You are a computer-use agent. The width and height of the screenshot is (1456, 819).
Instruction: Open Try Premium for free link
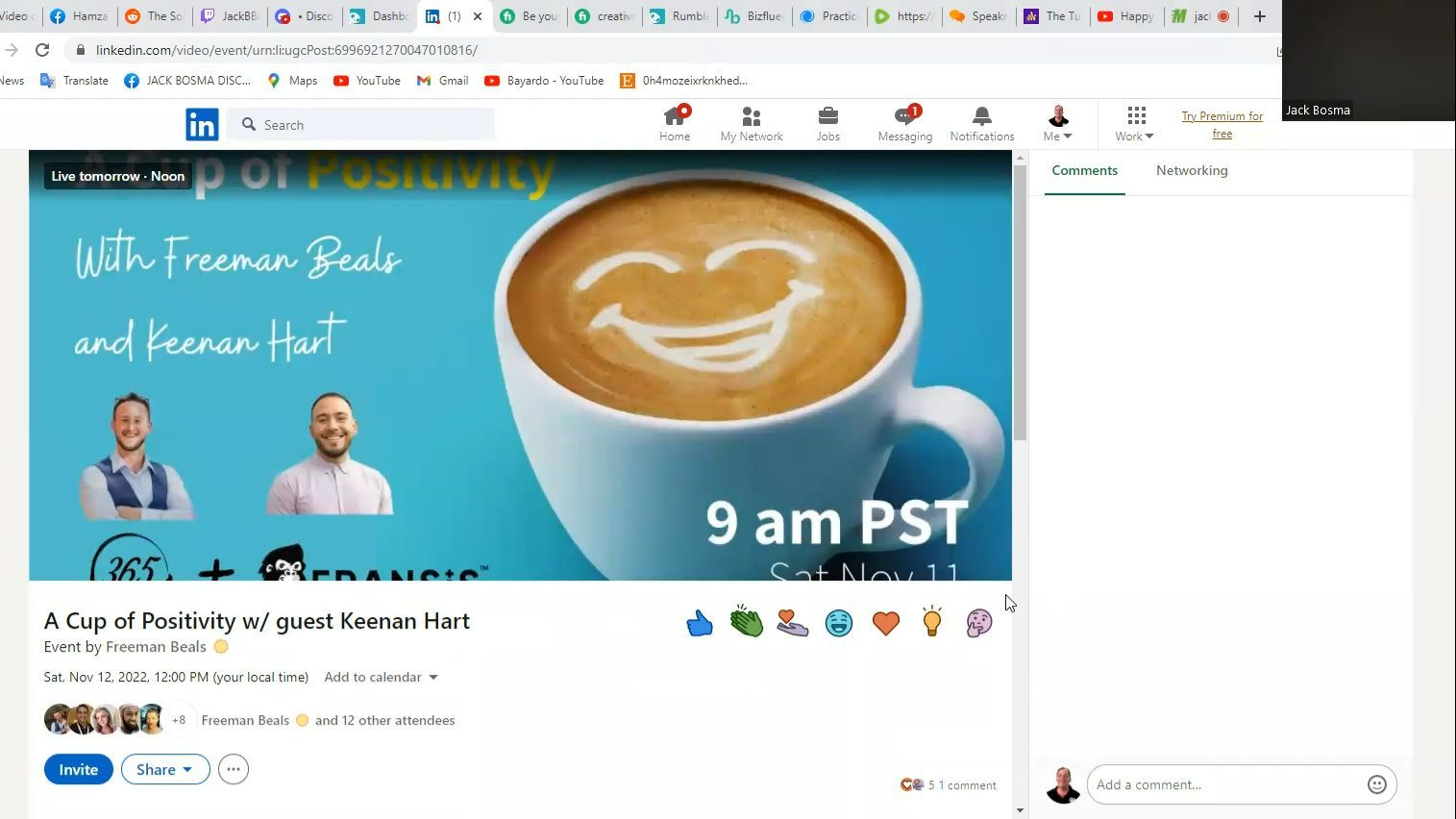(x=1222, y=125)
